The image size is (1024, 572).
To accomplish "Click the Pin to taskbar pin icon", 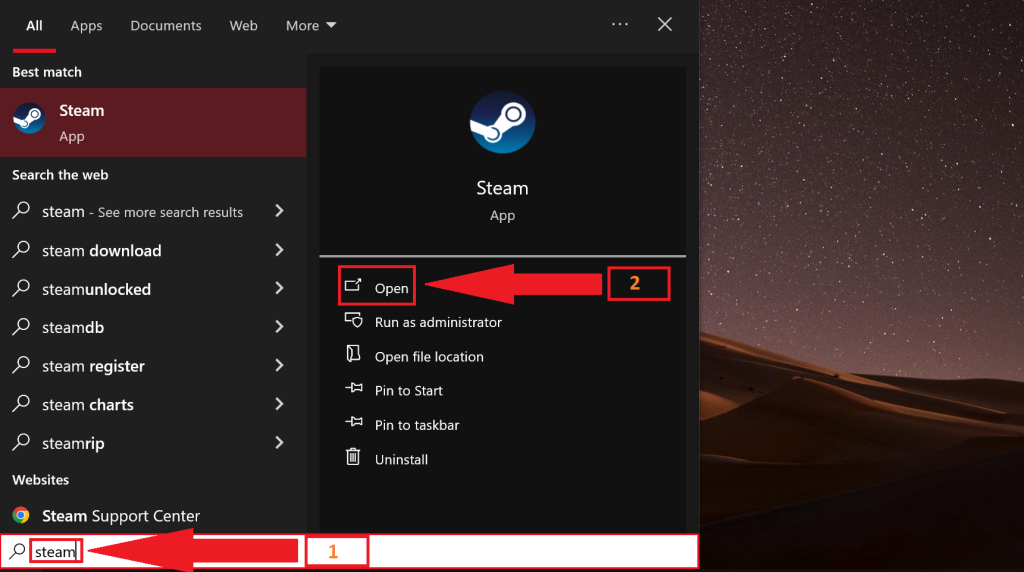I will (354, 422).
